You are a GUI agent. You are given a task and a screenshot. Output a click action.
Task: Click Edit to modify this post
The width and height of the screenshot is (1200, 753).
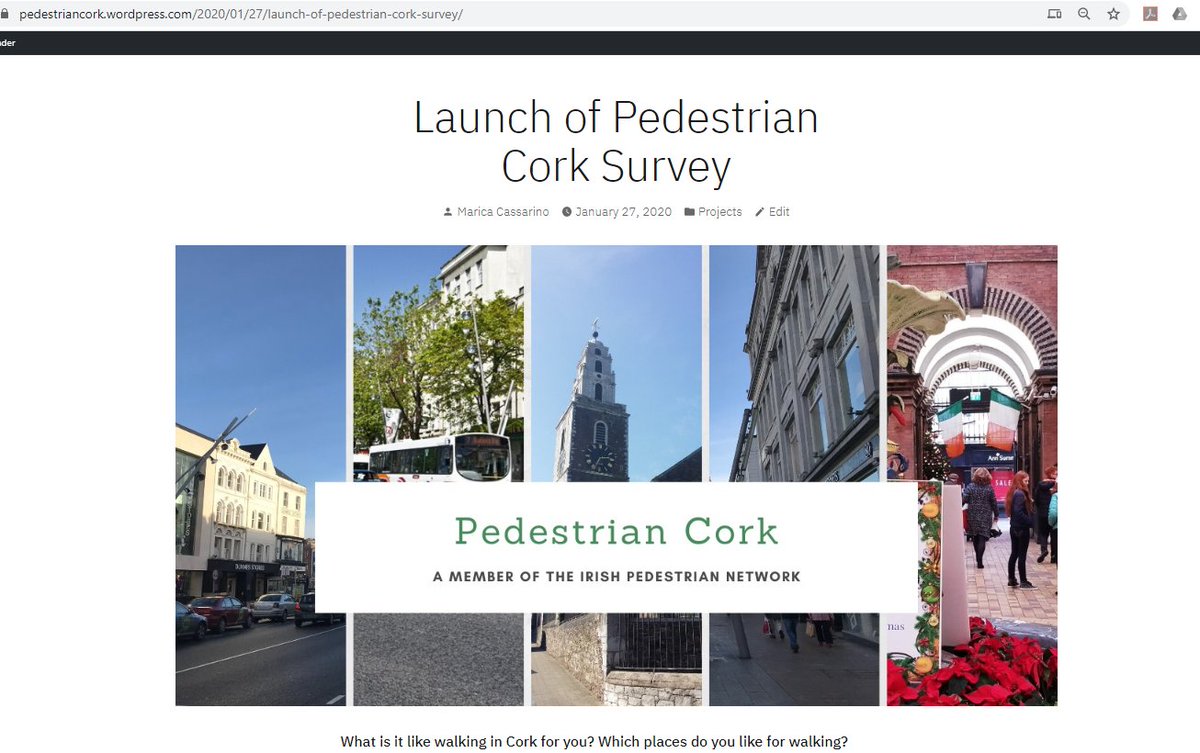[778, 211]
